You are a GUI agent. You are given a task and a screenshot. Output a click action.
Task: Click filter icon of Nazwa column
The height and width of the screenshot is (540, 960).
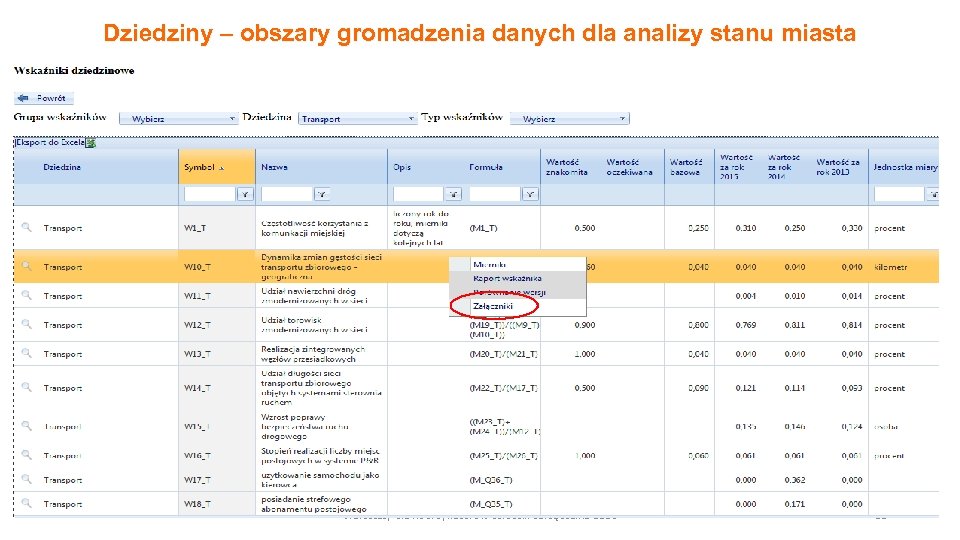322,194
